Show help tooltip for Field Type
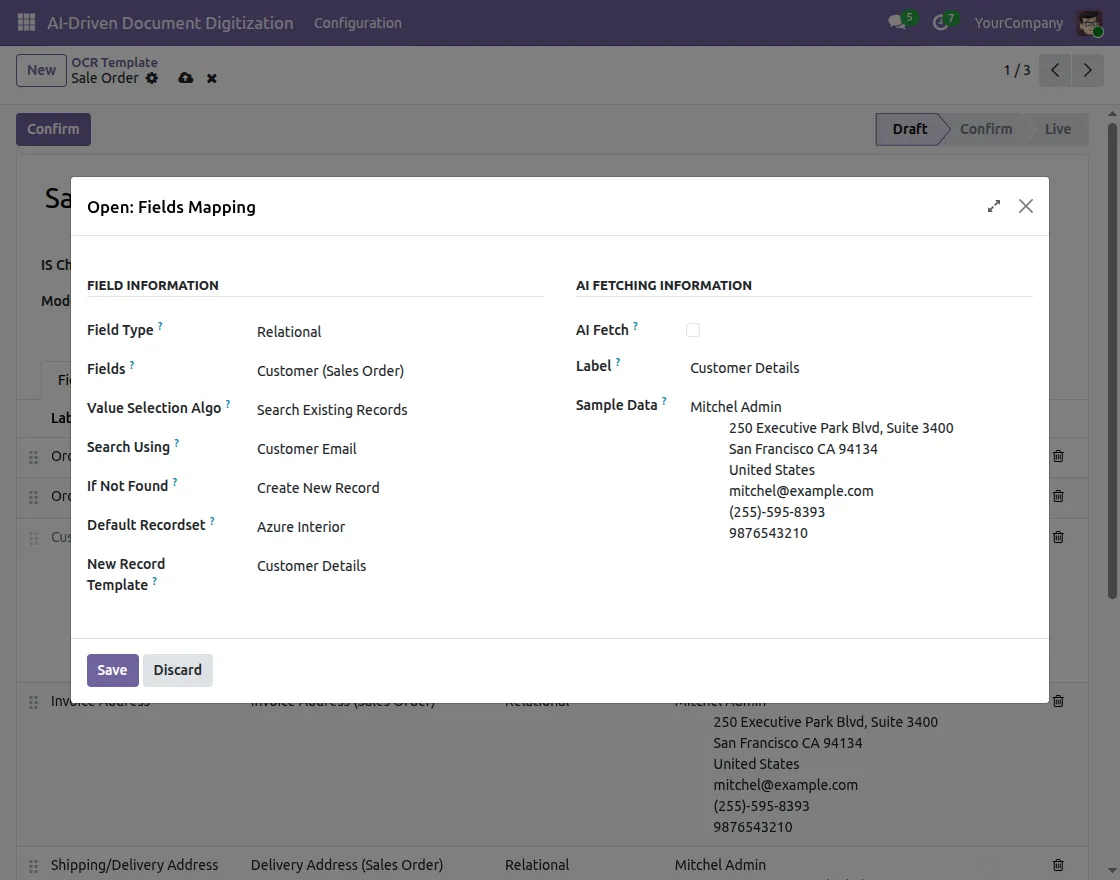 [x=160, y=326]
